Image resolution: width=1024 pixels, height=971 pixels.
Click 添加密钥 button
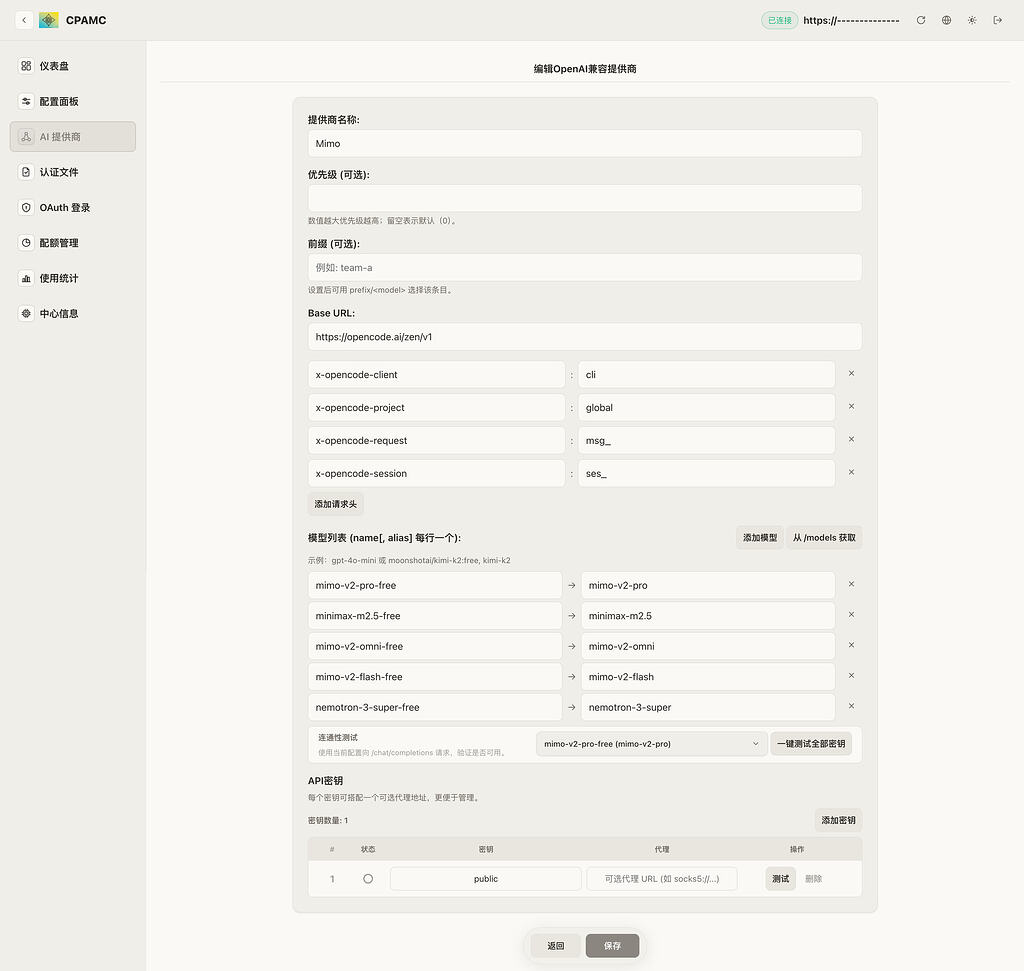point(839,820)
